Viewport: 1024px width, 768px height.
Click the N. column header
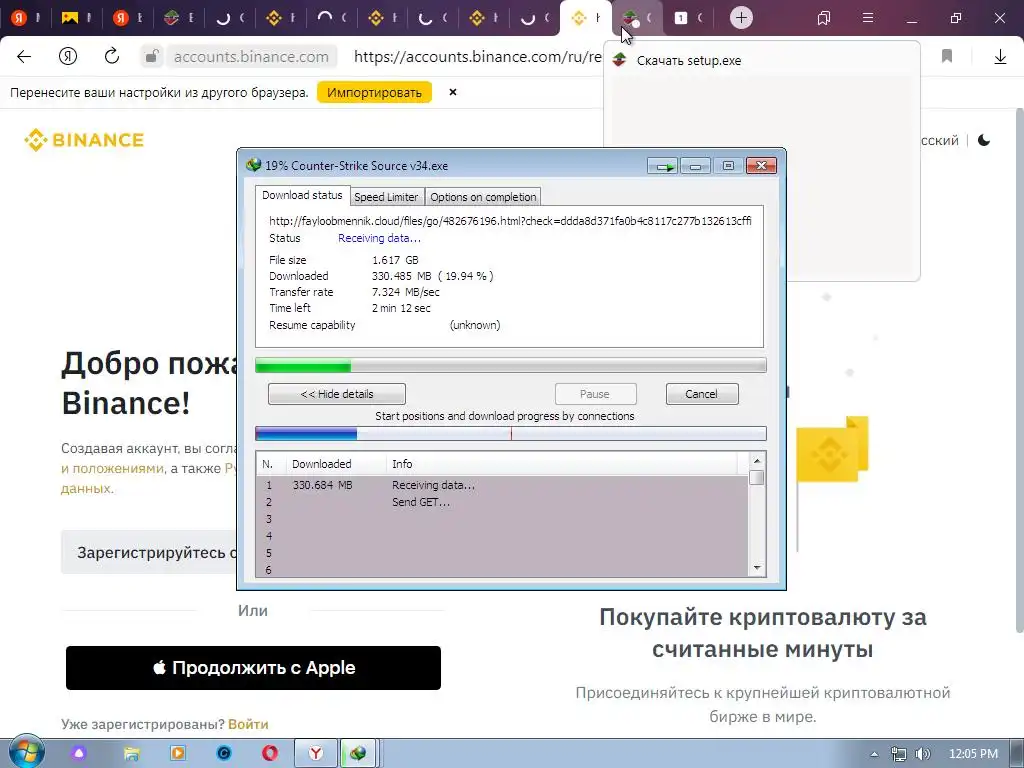pos(270,464)
